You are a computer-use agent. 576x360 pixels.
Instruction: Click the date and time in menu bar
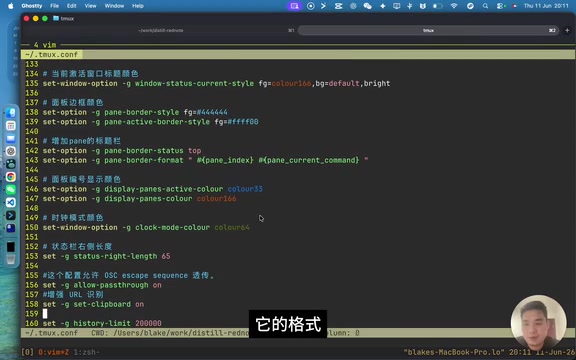[x=546, y=6]
